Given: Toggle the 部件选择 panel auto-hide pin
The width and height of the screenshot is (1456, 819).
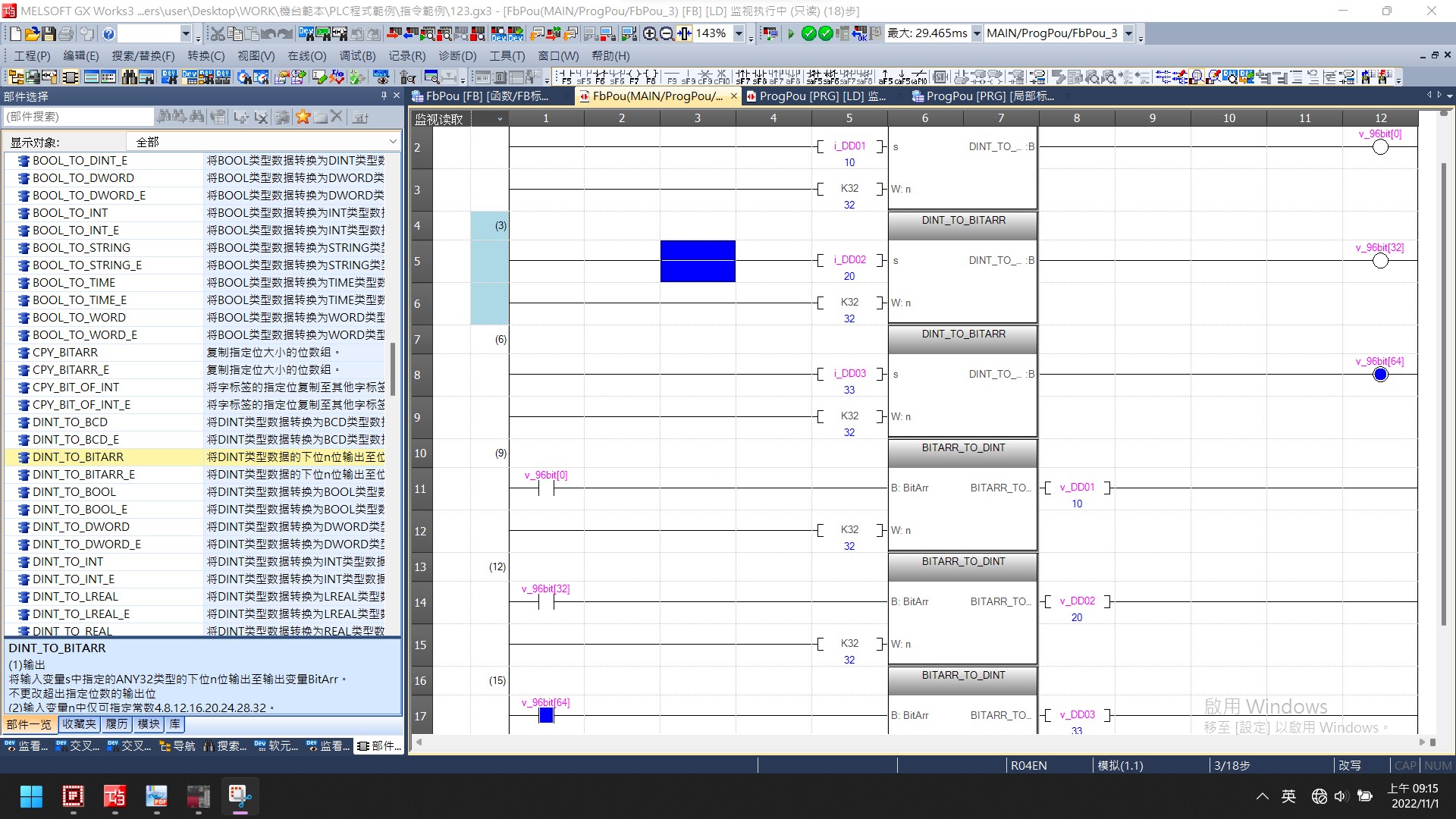Looking at the screenshot, I should [384, 96].
